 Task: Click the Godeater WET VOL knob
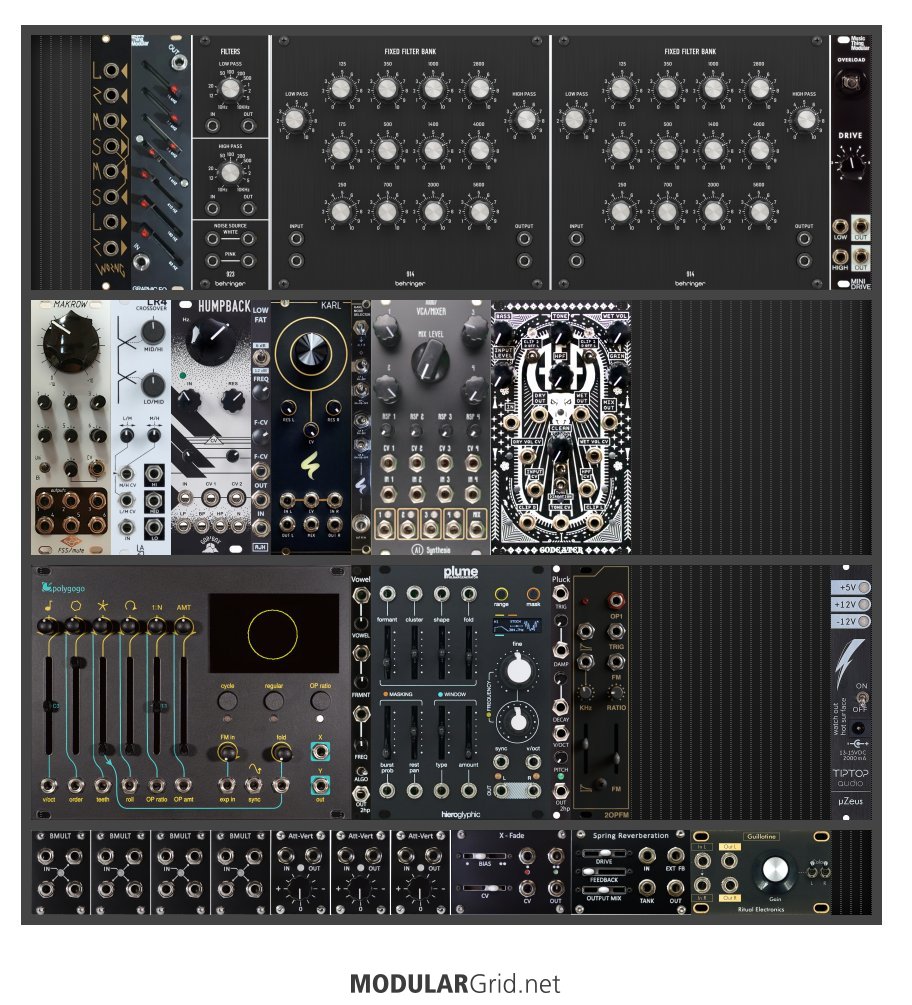[x=616, y=333]
